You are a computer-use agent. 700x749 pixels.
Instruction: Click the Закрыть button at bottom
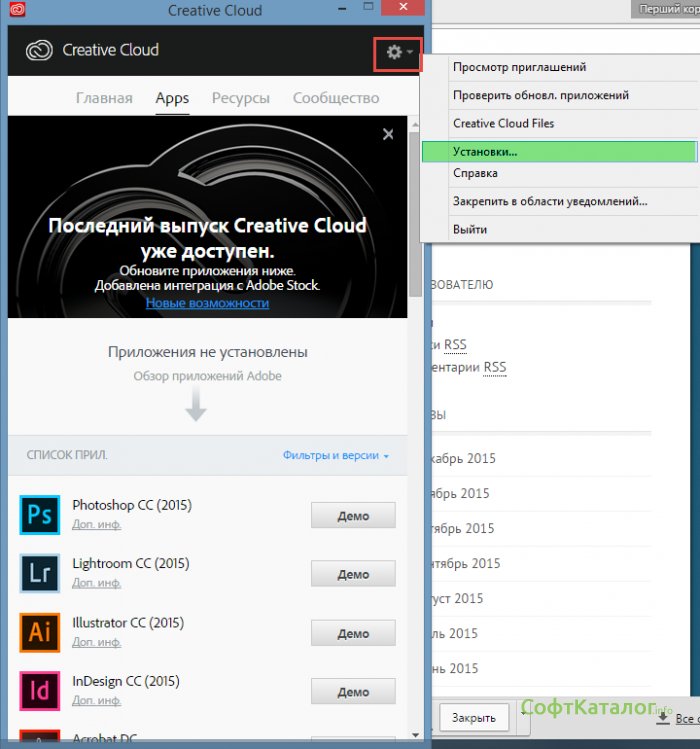click(473, 718)
